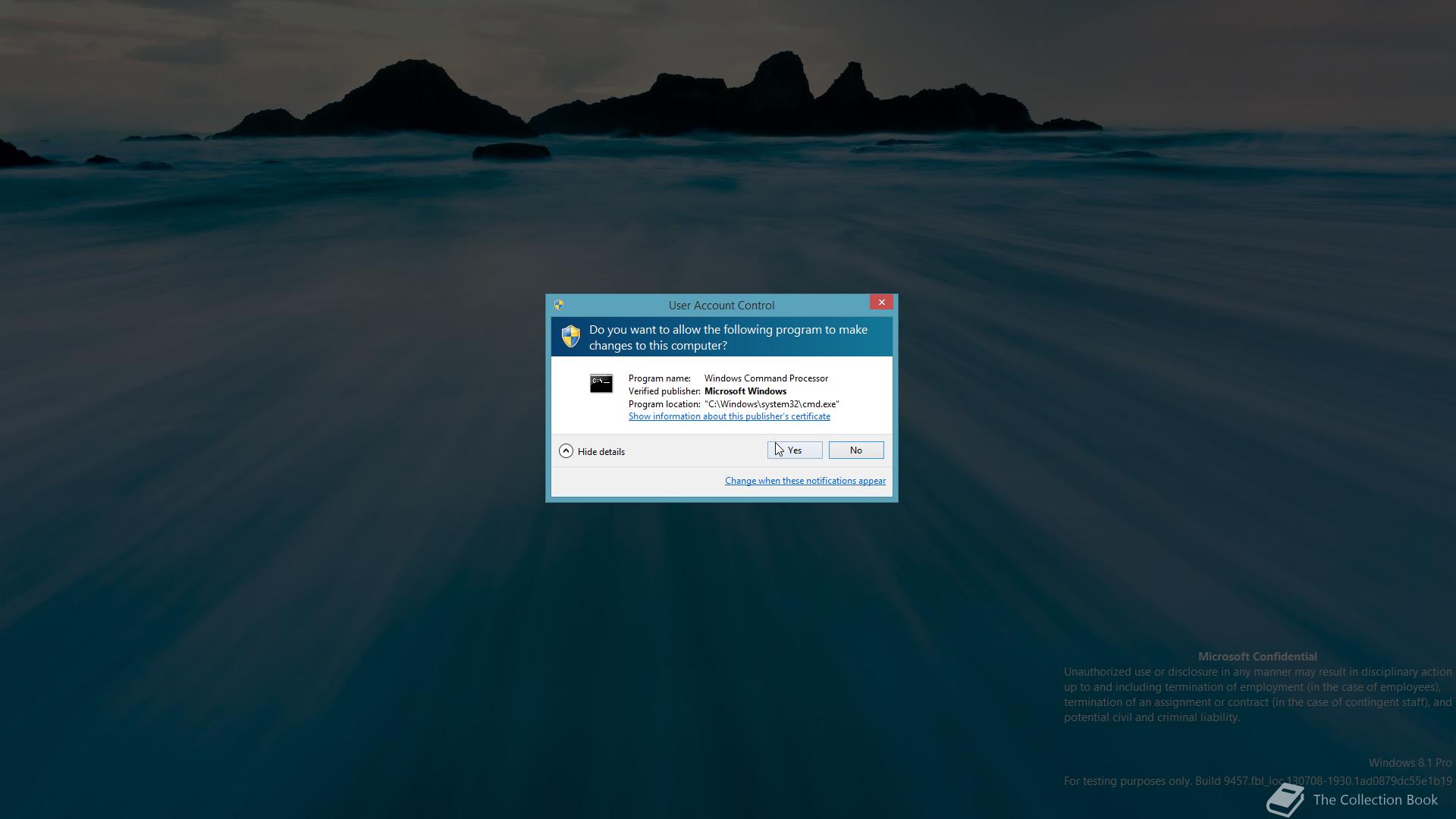Click Yes to allow the program
1456x819 pixels.
point(794,450)
